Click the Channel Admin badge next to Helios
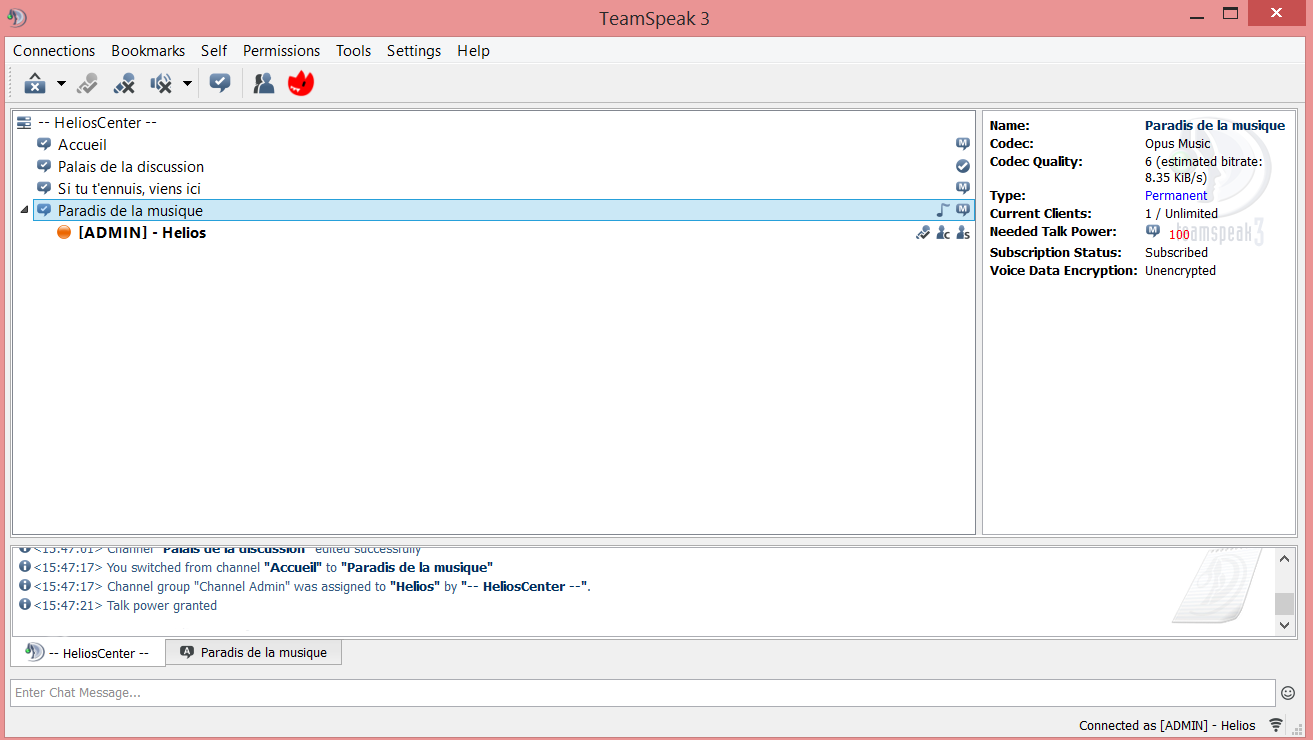Viewport: 1313px width, 740px height. [943, 233]
